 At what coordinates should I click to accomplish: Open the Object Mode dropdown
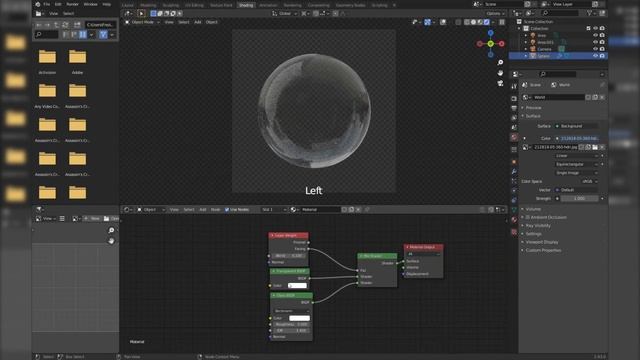(143, 22)
